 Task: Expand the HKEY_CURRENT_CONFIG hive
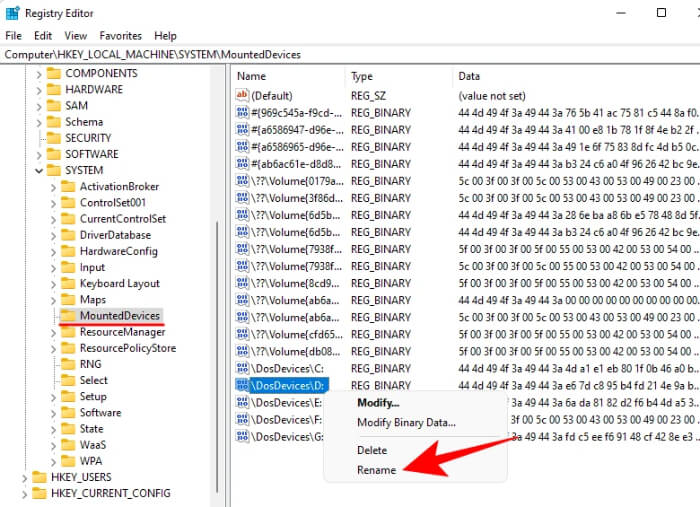pos(25,494)
